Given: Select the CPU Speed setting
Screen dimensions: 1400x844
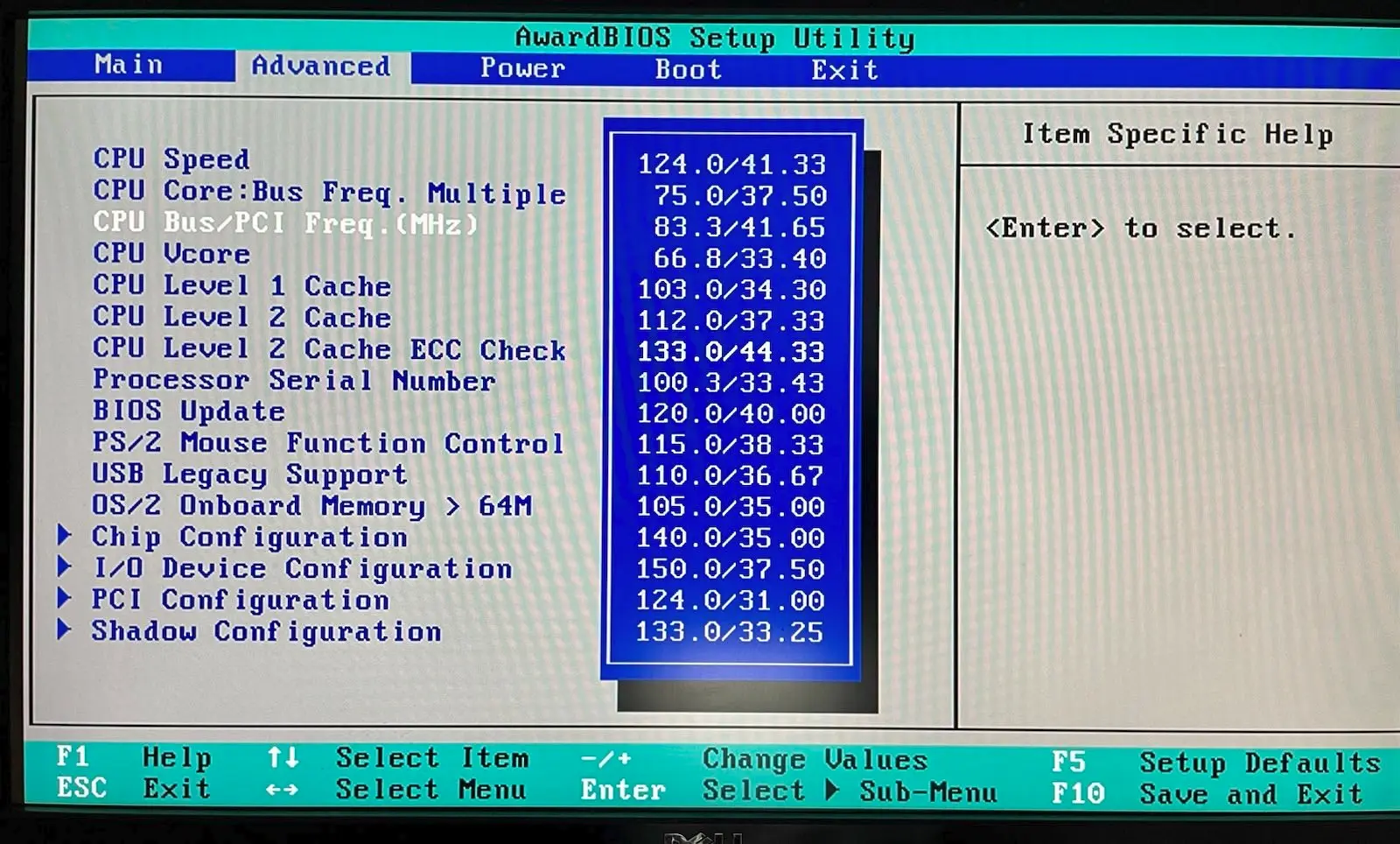Looking at the screenshot, I should 171,158.
